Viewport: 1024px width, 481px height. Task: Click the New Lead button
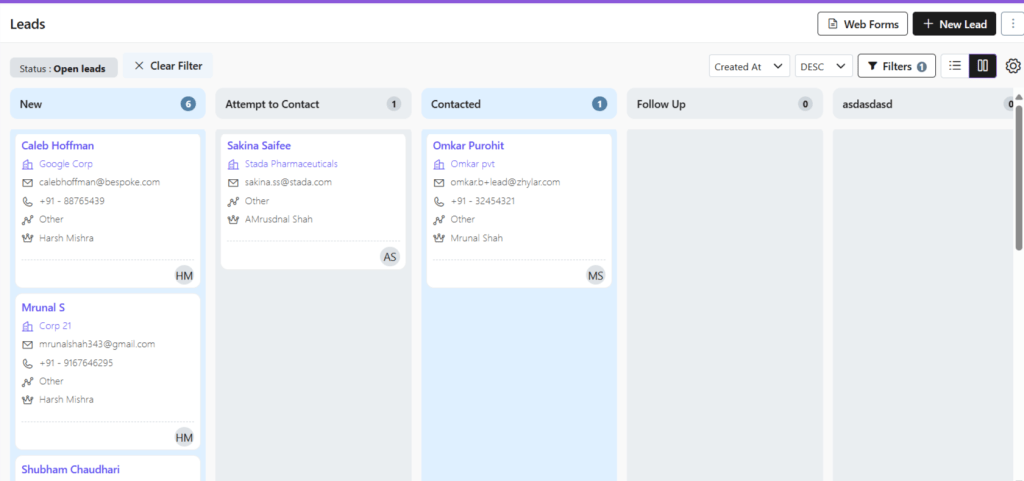(954, 24)
